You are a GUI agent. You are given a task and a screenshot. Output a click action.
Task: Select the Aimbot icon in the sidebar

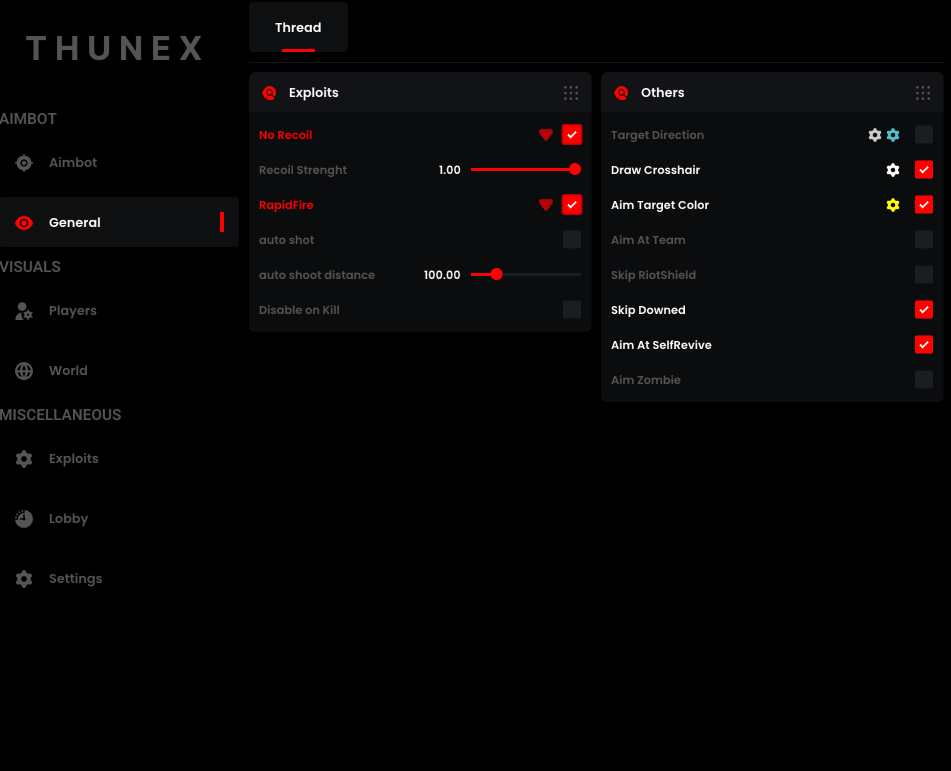coord(23,162)
